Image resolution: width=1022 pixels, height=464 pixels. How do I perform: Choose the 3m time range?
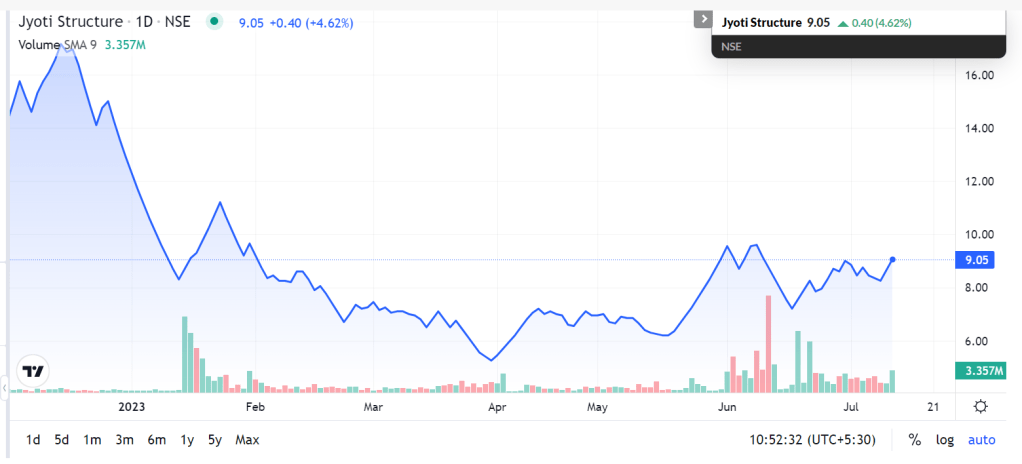[x=124, y=439]
